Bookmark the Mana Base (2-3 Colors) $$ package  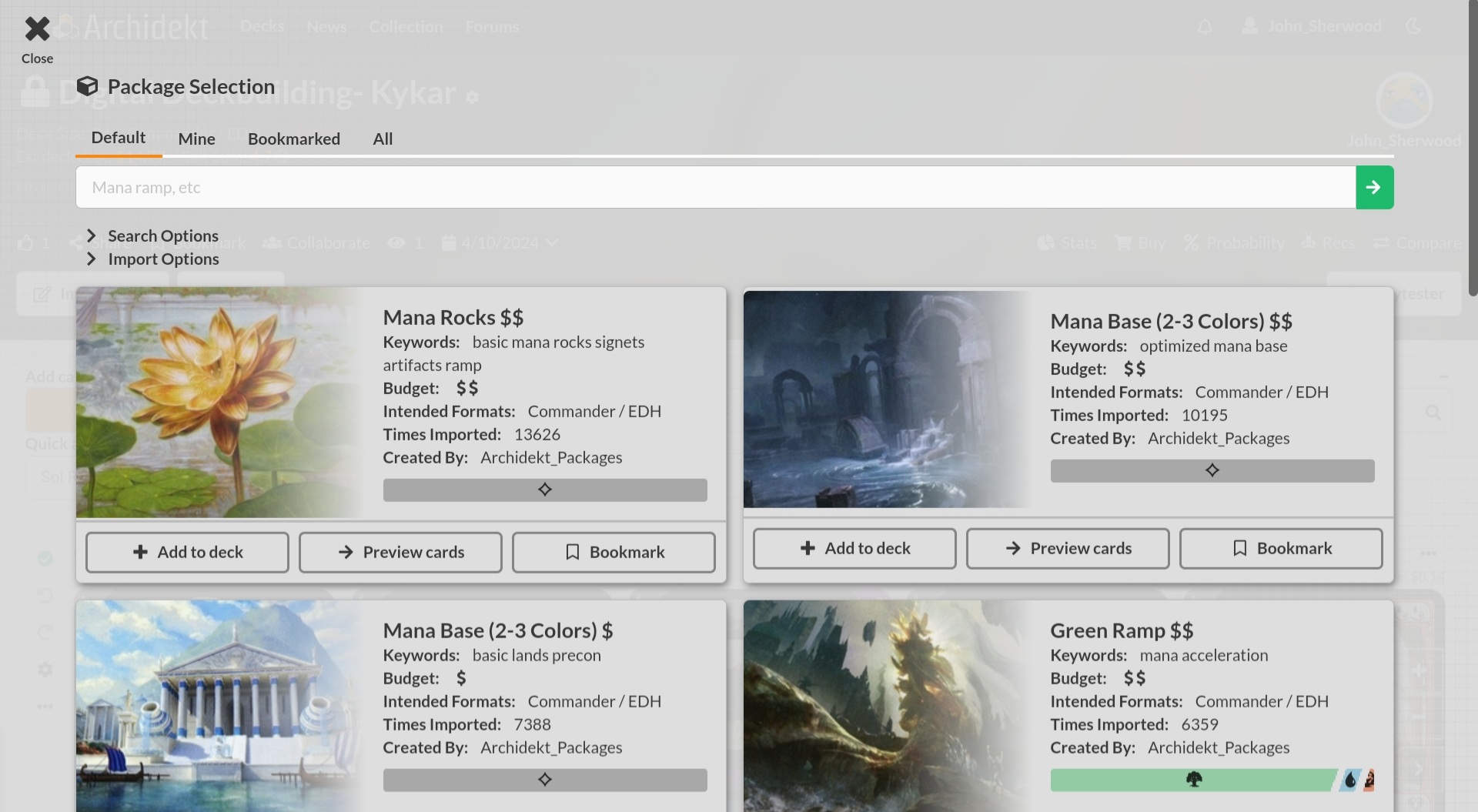pos(1280,548)
